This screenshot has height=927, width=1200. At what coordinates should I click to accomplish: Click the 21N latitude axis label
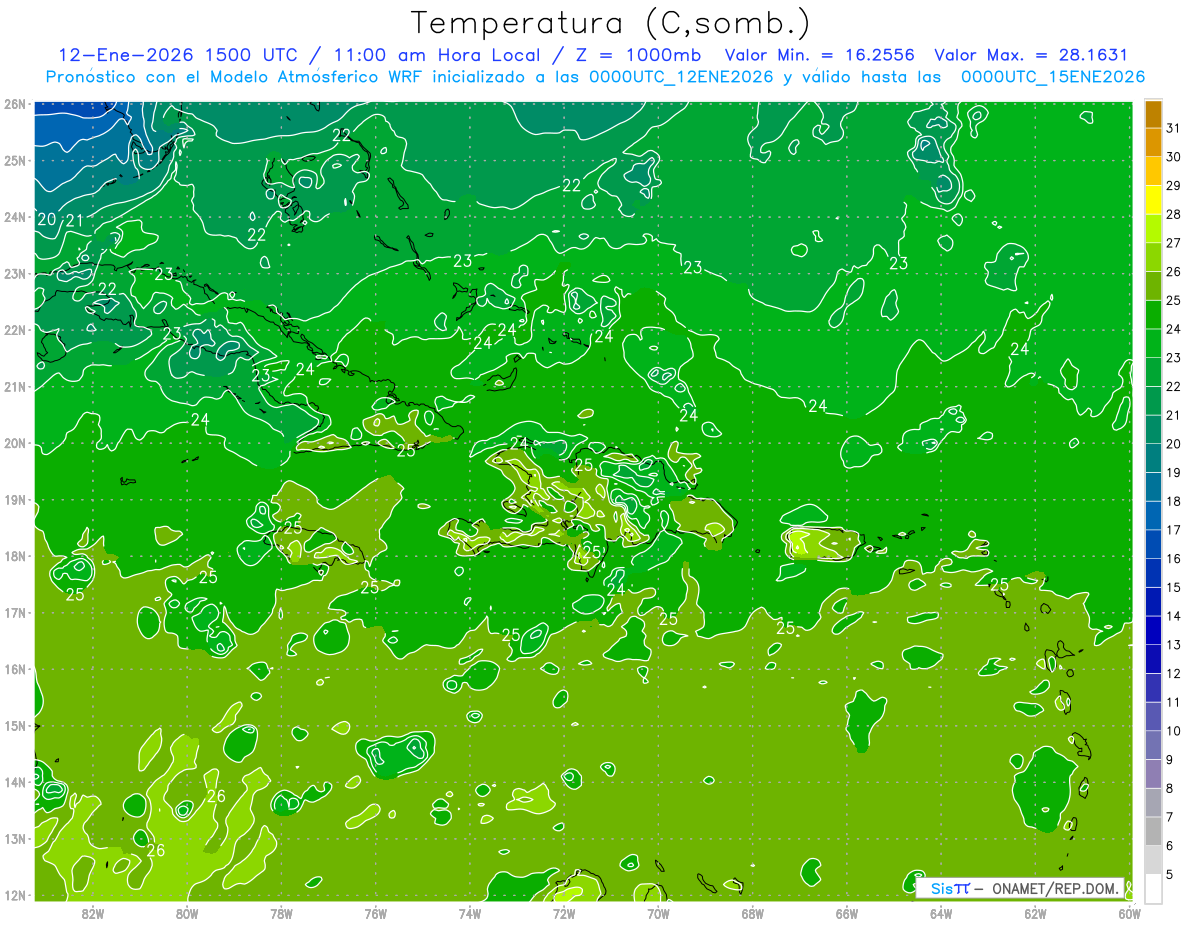tap(15, 387)
